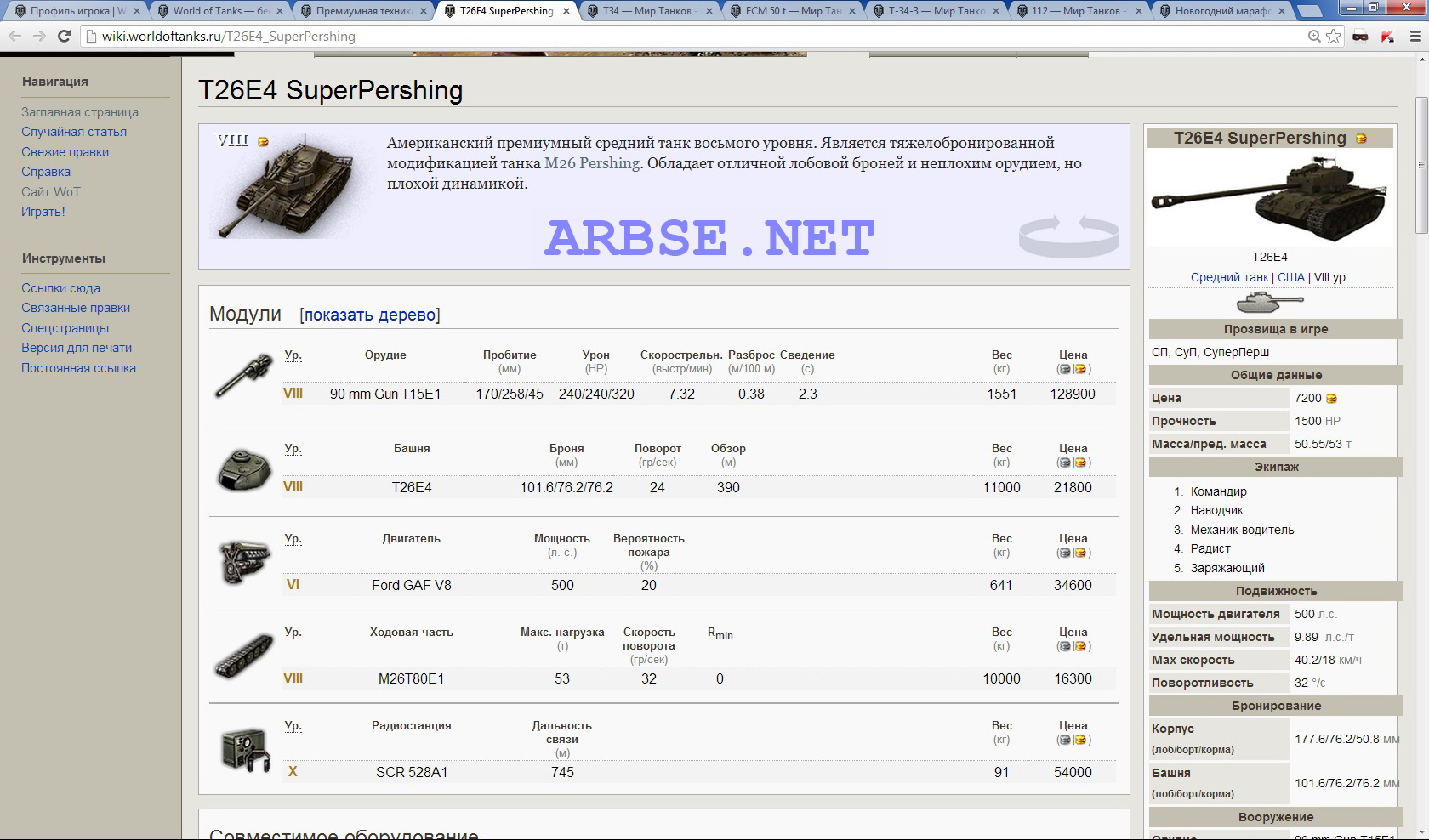Switch to the Новогодний марафон tab

(1222, 11)
